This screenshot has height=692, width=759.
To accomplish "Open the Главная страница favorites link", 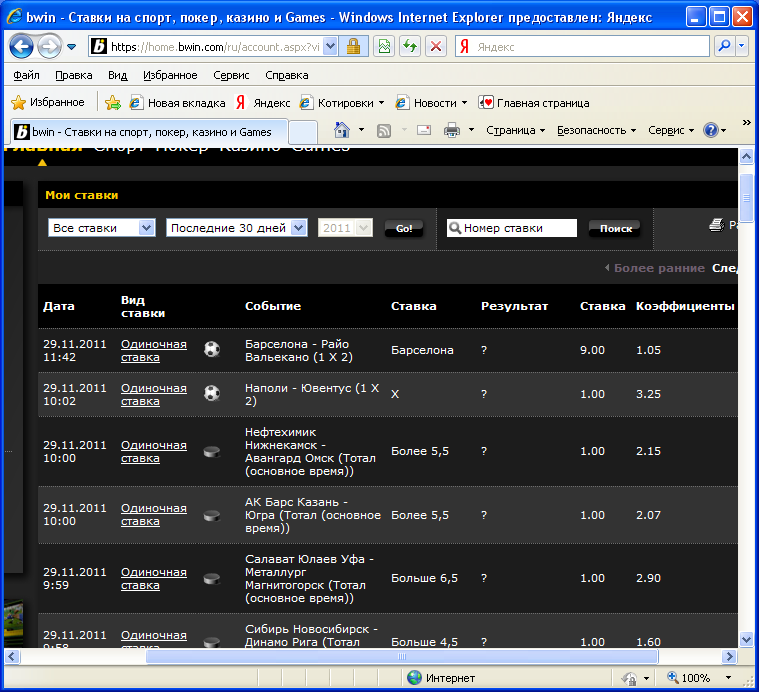I will [534, 103].
